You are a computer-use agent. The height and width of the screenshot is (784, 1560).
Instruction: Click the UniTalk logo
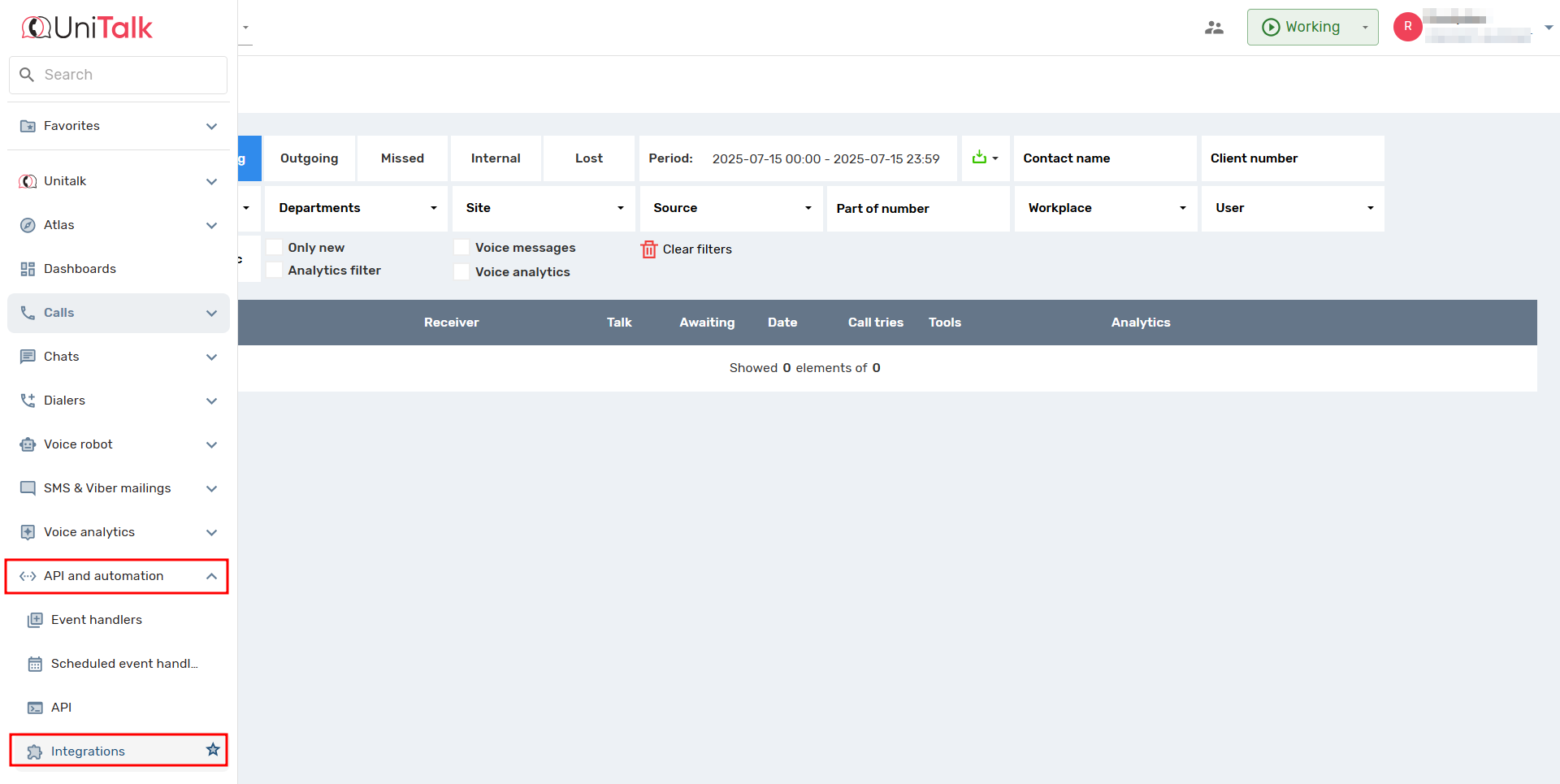87,28
